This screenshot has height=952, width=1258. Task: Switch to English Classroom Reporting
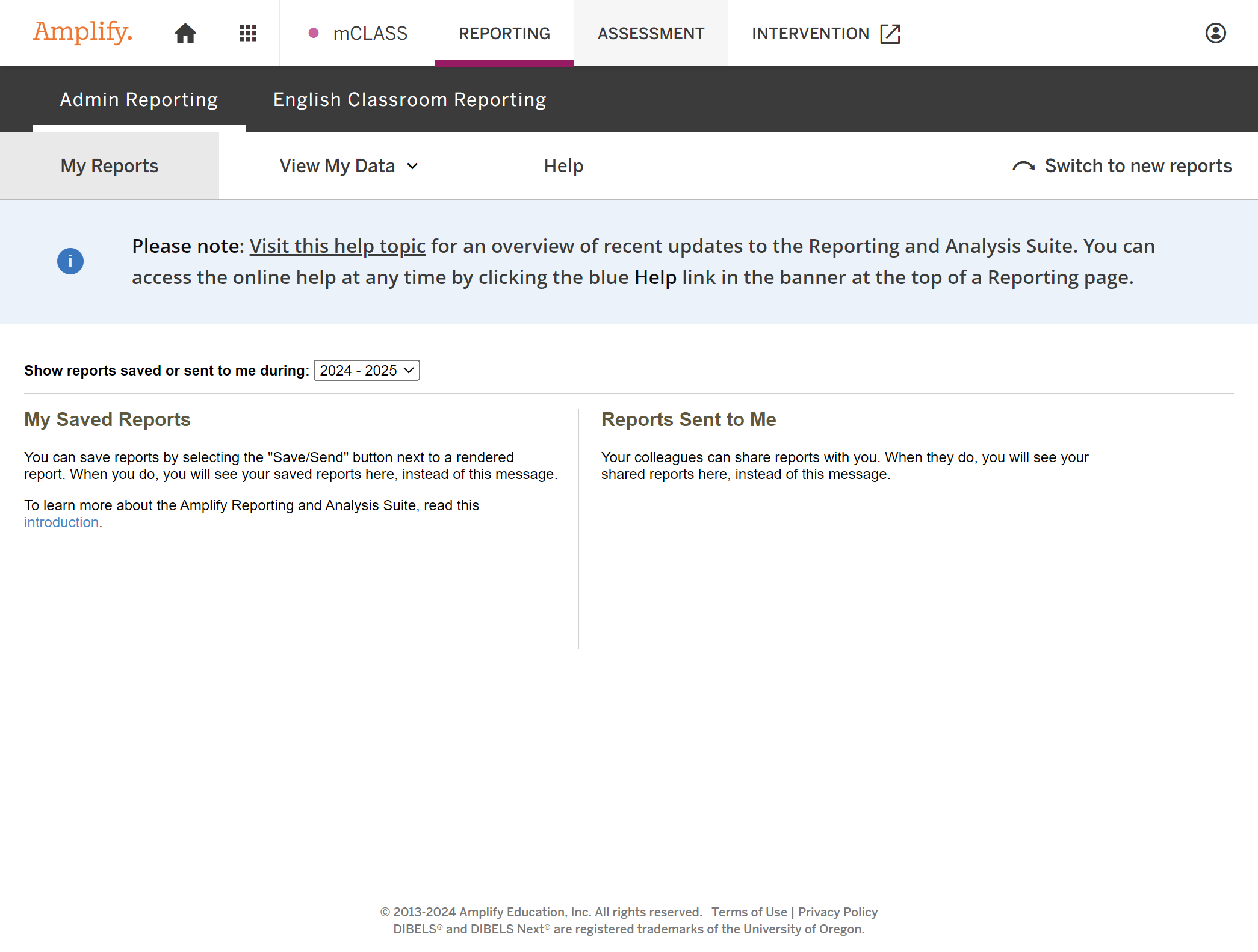coord(410,99)
